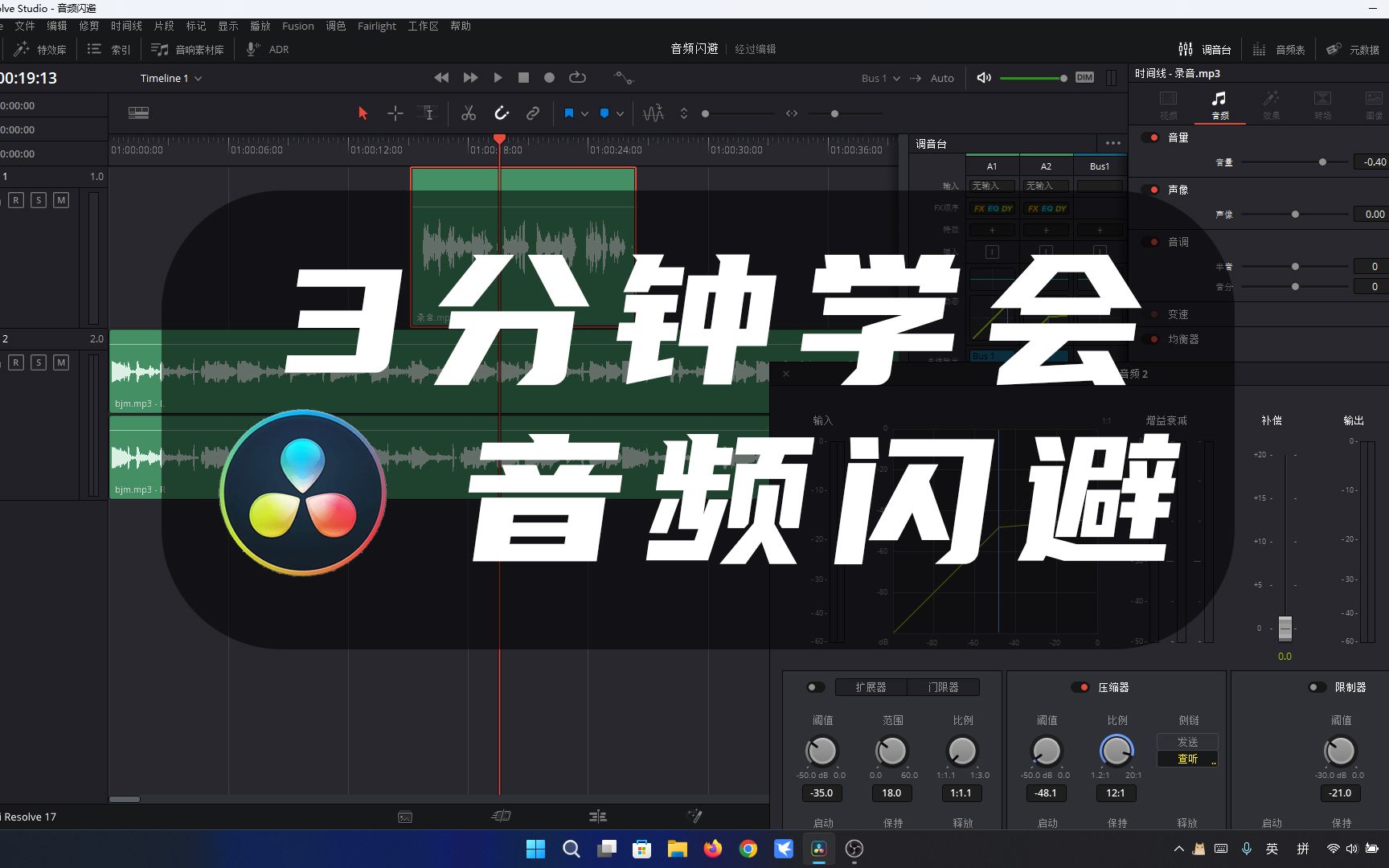The width and height of the screenshot is (1389, 868).
Task: Add a flag with the blue flag icon
Action: tap(569, 113)
